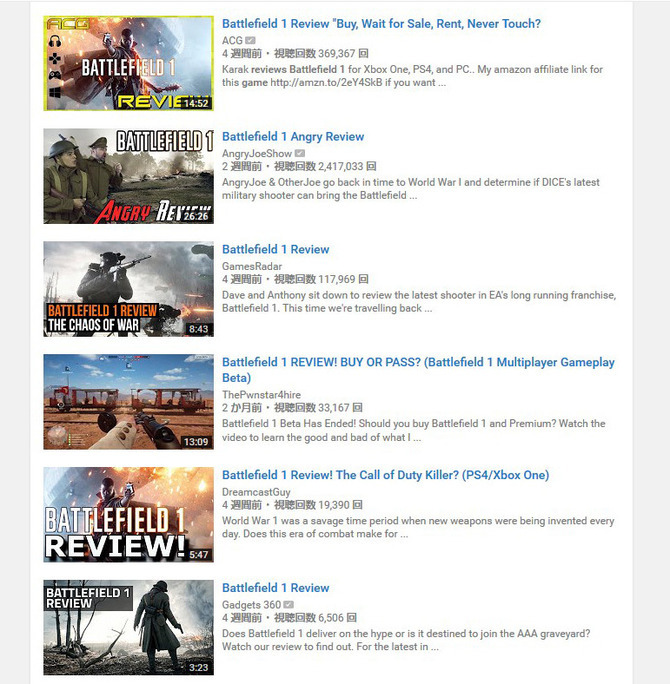Click the 26:26 duration badge
The height and width of the screenshot is (684, 670).
pos(196,216)
